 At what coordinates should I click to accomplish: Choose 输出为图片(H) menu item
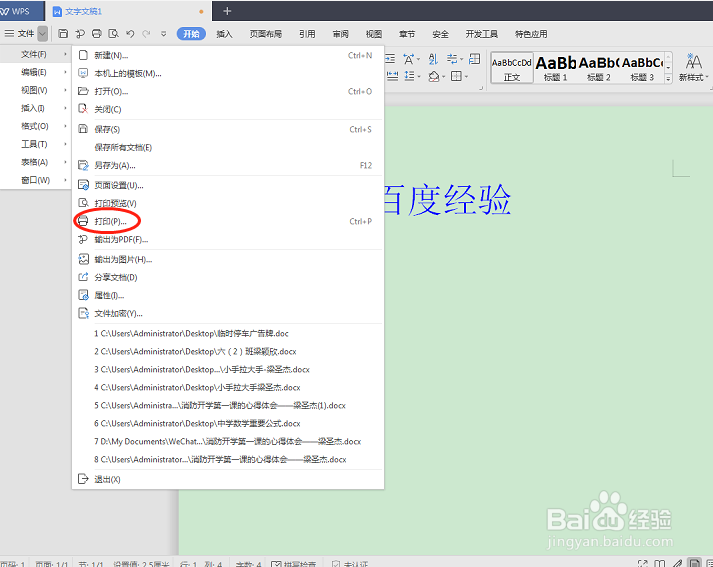coord(227,260)
